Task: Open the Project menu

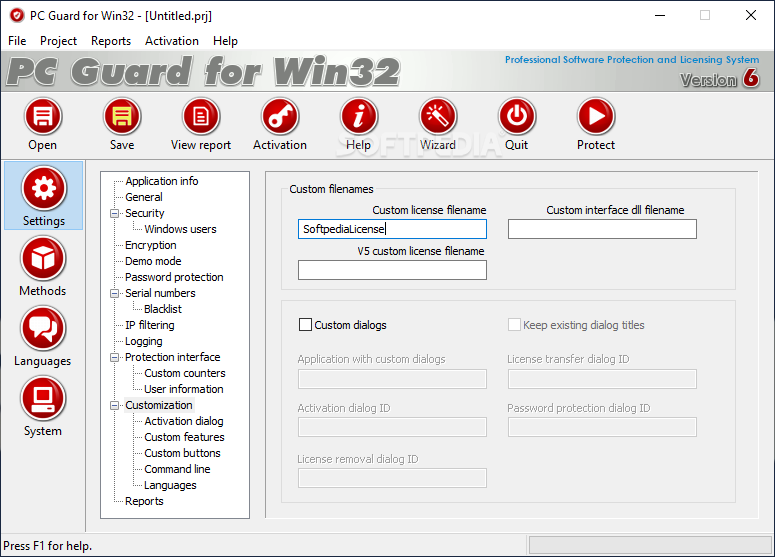Action: click(x=58, y=41)
